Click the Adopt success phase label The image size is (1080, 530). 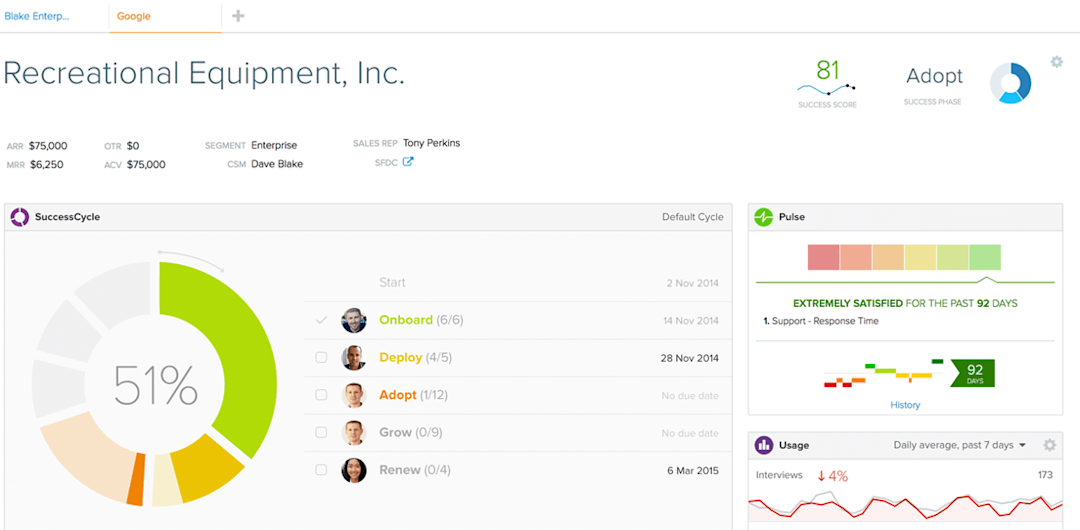[x=934, y=76]
